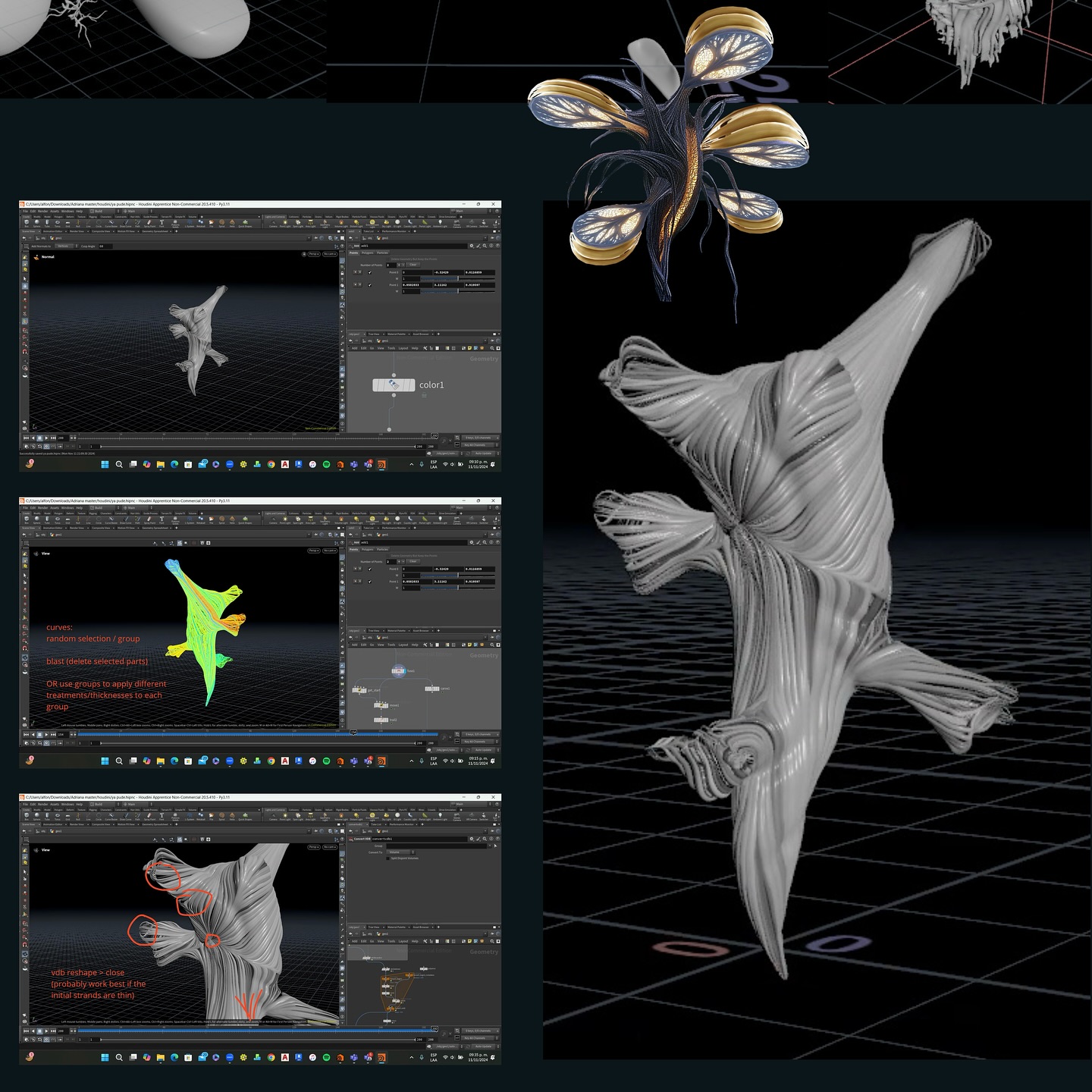The height and width of the screenshot is (1092, 1092).
Task: Select the Box shelf tool in top Houdini window
Action: coord(27,224)
